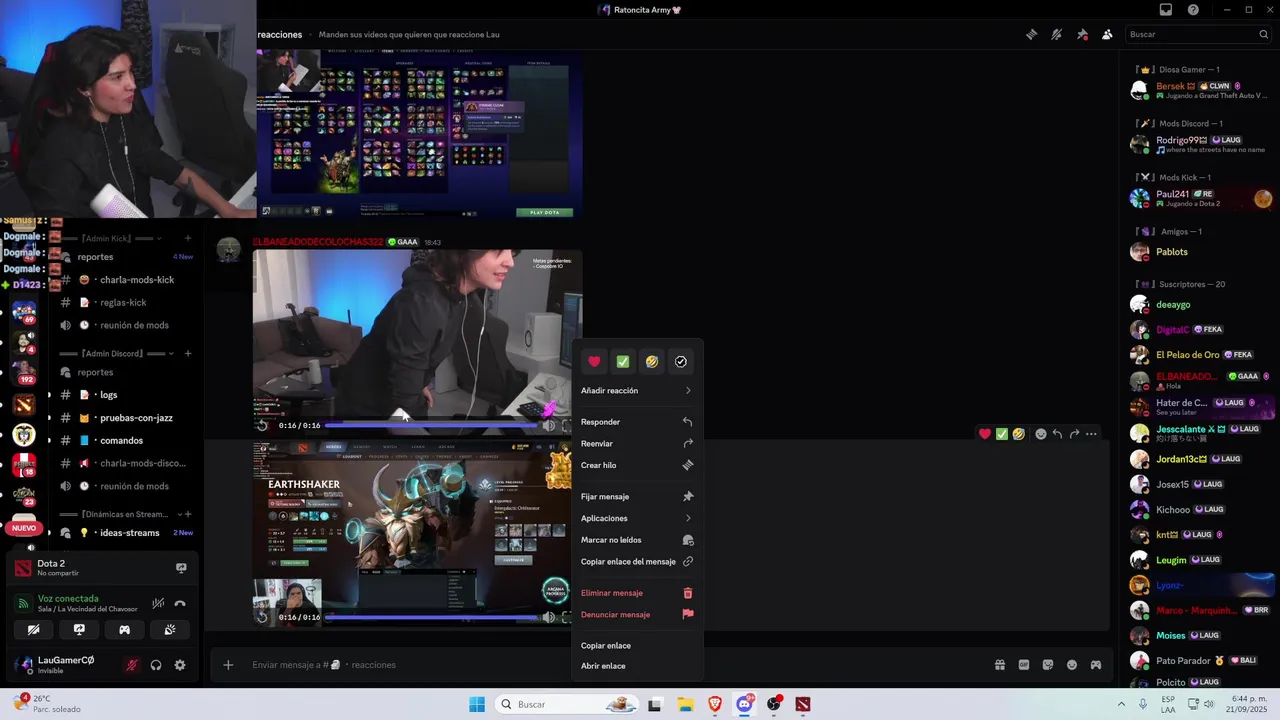1280x720 pixels.
Task: Click reply arrow in message hover toolbar
Action: (1057, 434)
